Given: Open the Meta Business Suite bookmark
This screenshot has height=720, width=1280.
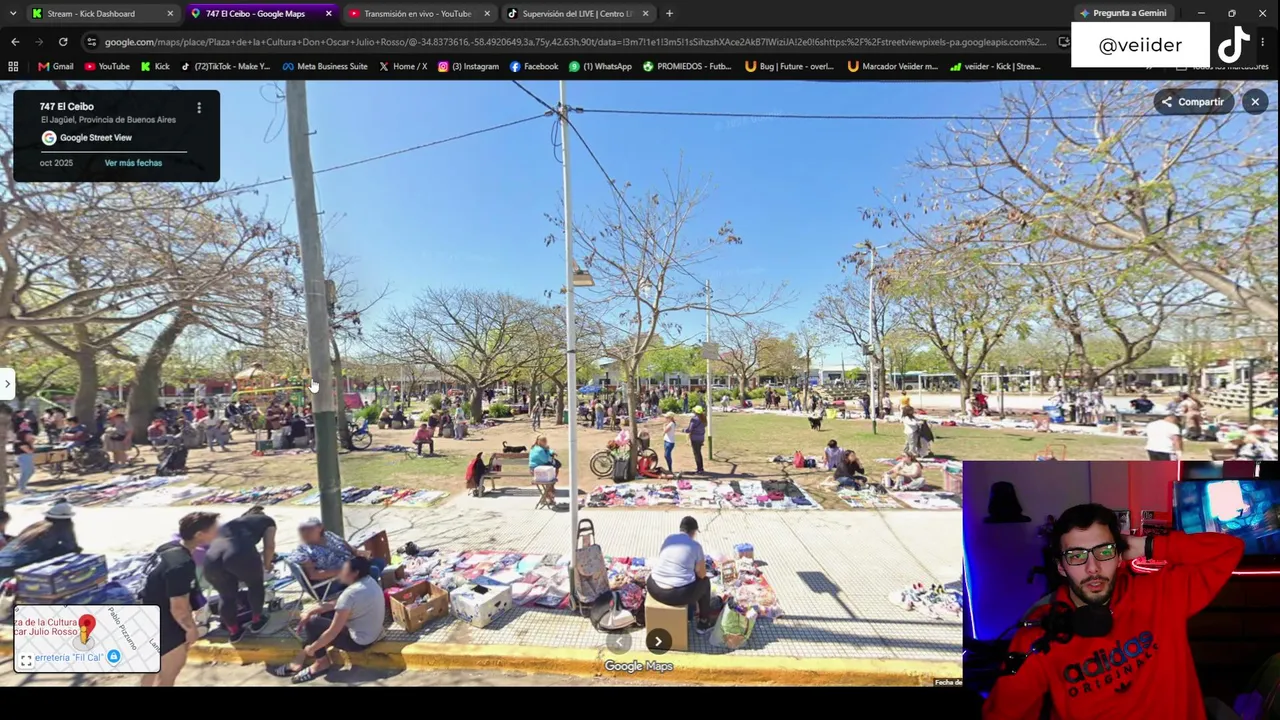Looking at the screenshot, I should click(x=325, y=66).
